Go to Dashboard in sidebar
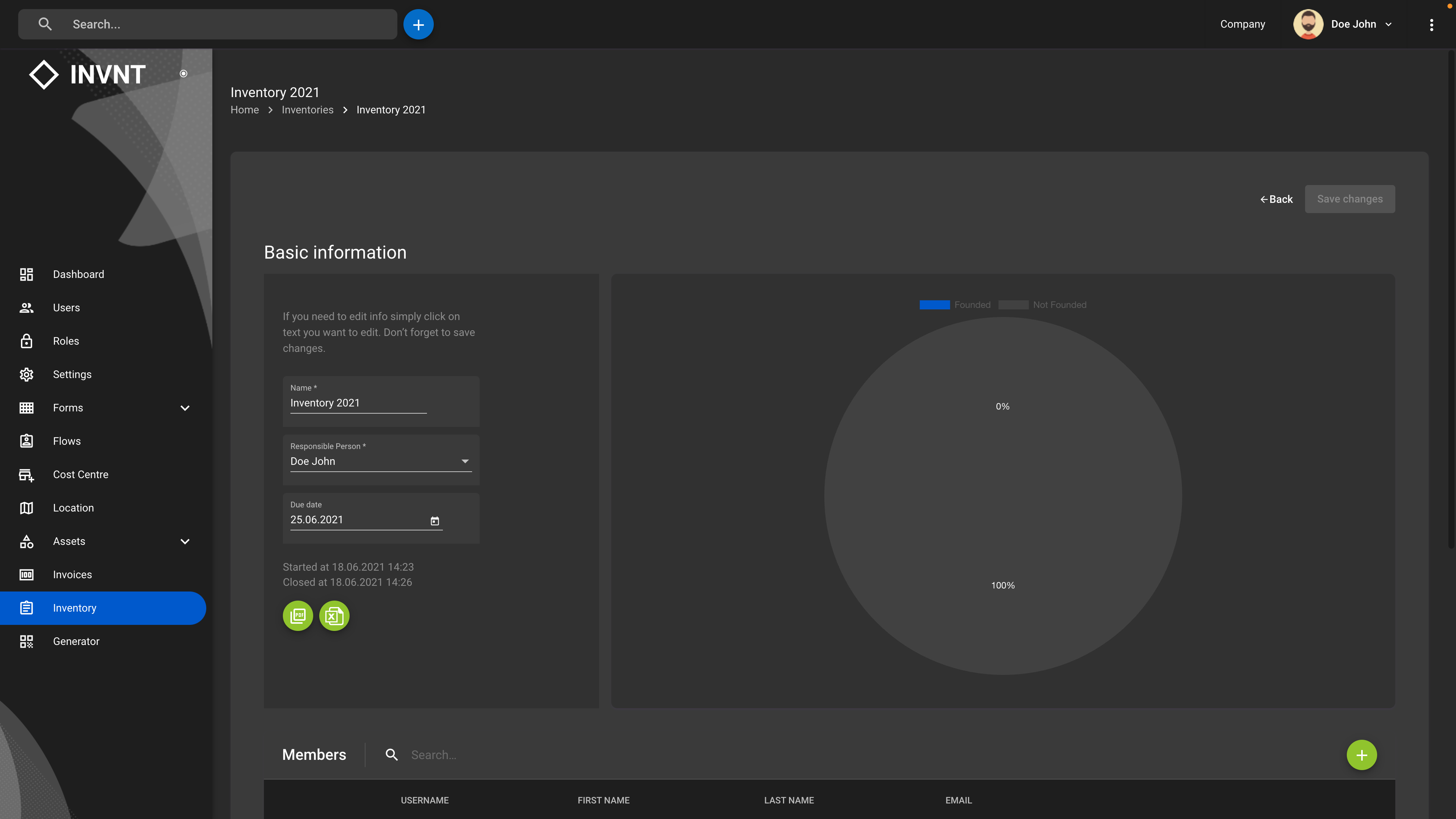The height and width of the screenshot is (819, 1456). pyautogui.click(x=78, y=274)
